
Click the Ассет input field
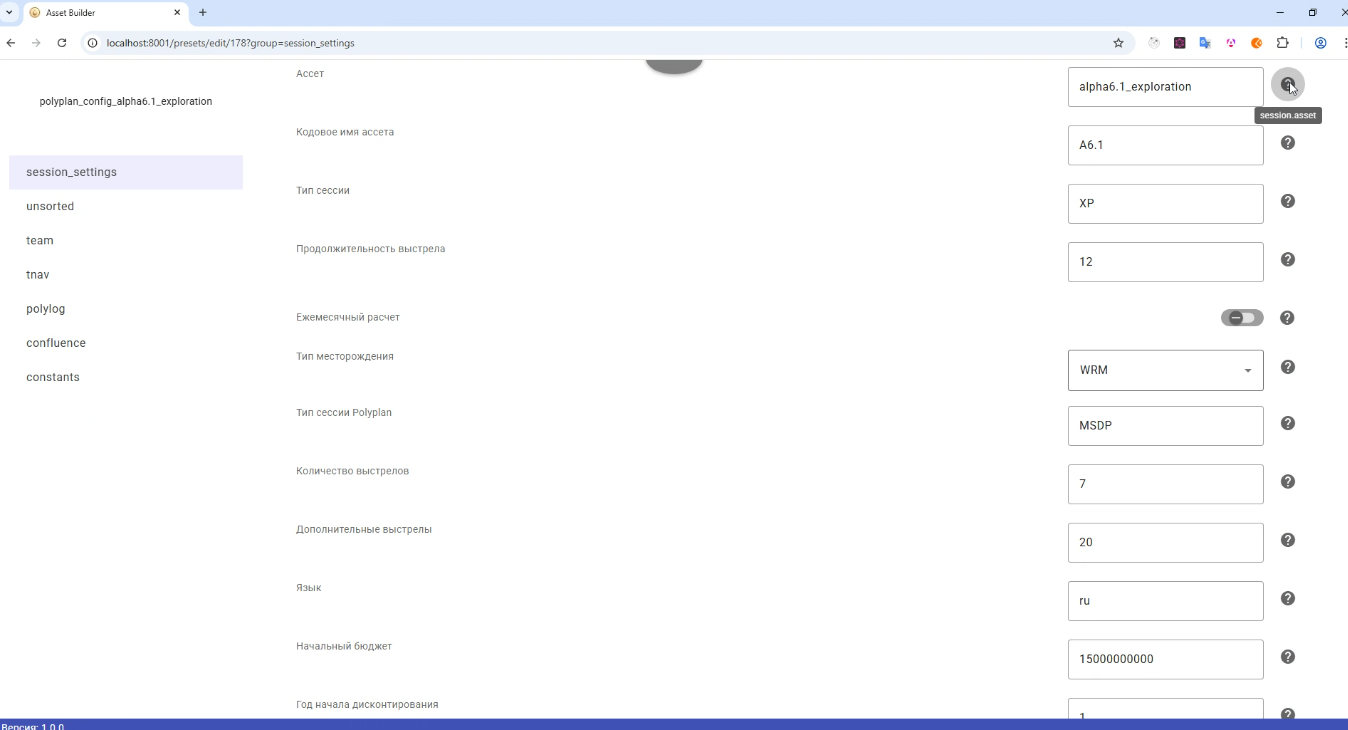pyautogui.click(x=1166, y=87)
